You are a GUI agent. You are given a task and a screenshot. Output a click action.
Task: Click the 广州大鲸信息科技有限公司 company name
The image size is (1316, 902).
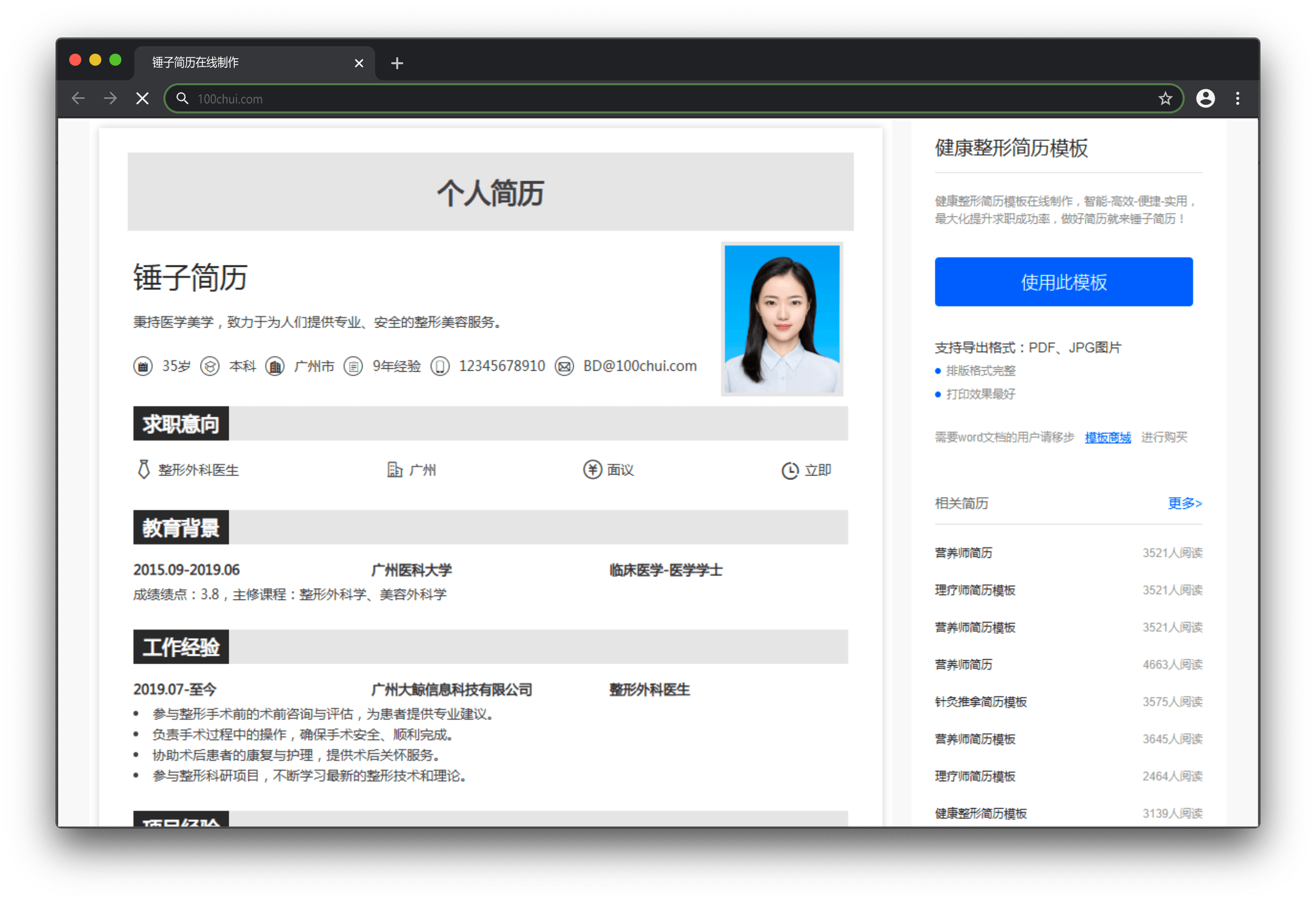452,689
